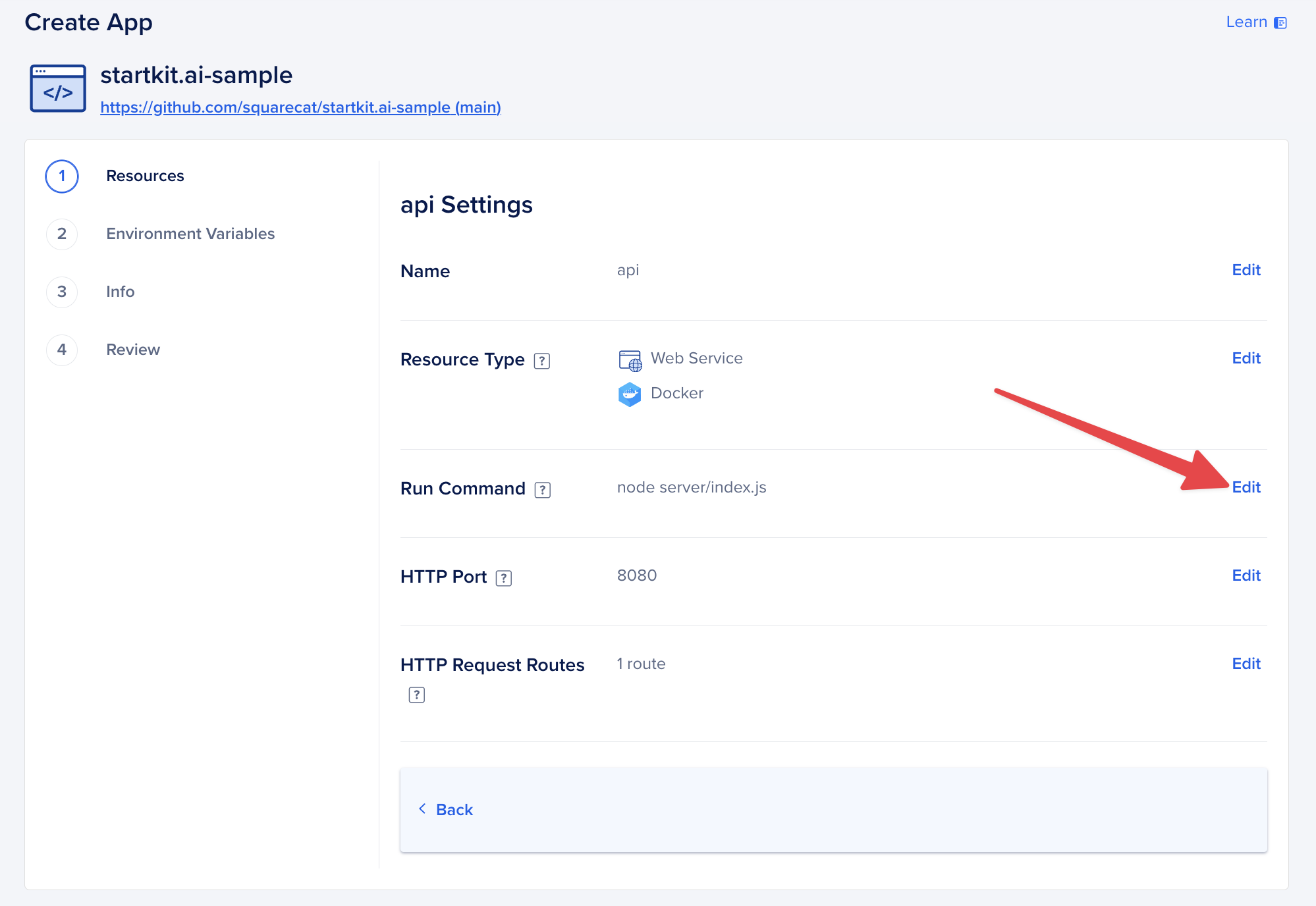Jump to the Review step
The image size is (1316, 906).
click(133, 350)
